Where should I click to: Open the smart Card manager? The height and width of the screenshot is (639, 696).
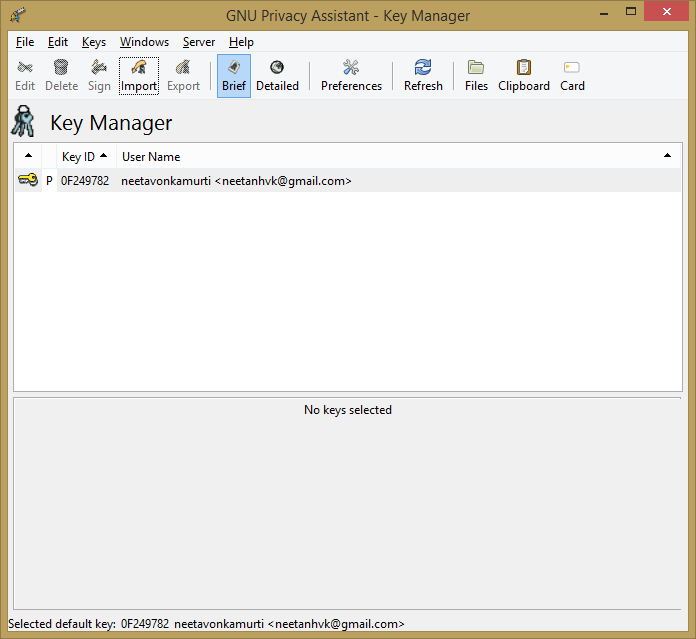tap(572, 69)
